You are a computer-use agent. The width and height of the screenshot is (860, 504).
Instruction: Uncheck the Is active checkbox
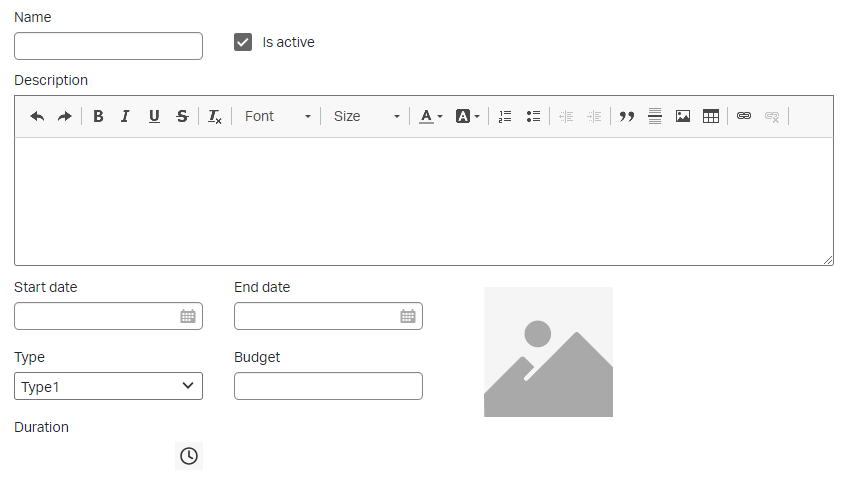pos(243,42)
